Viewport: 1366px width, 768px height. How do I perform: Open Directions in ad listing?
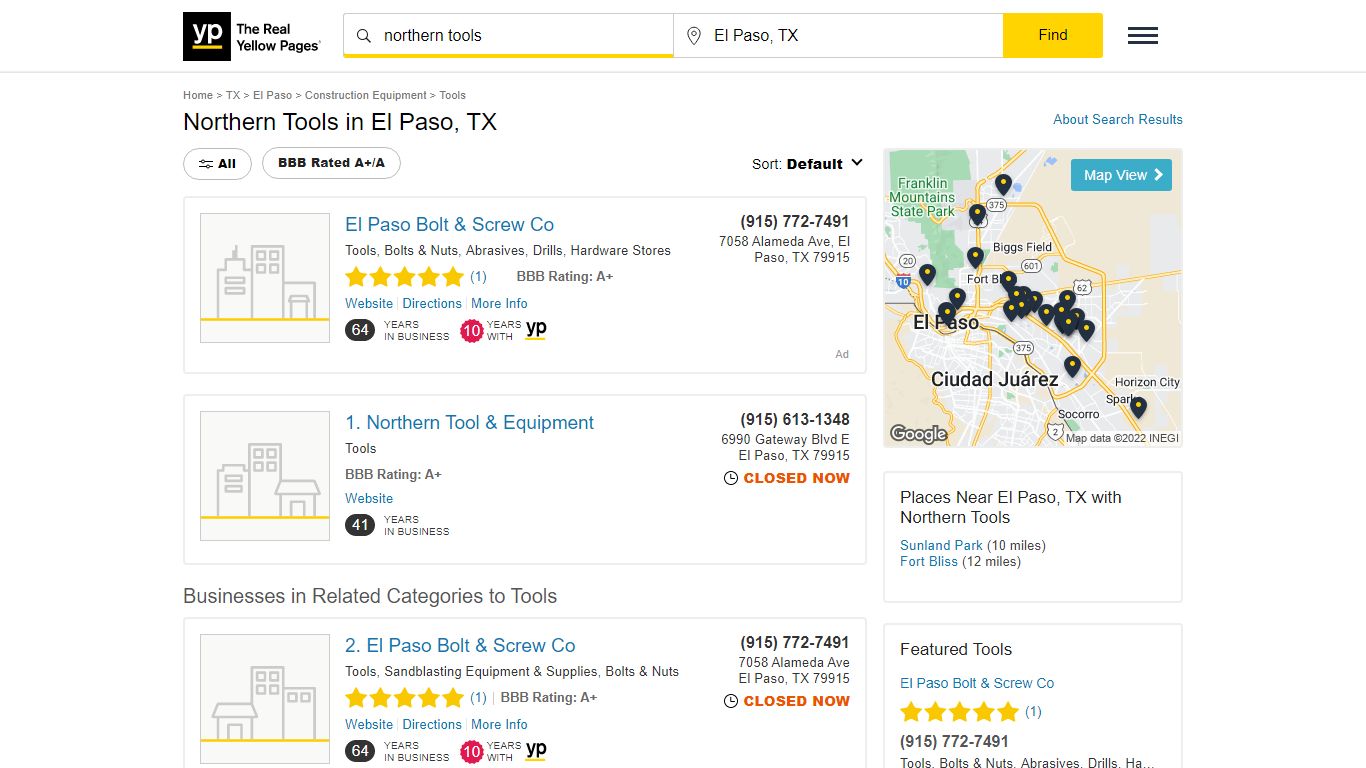click(x=432, y=303)
